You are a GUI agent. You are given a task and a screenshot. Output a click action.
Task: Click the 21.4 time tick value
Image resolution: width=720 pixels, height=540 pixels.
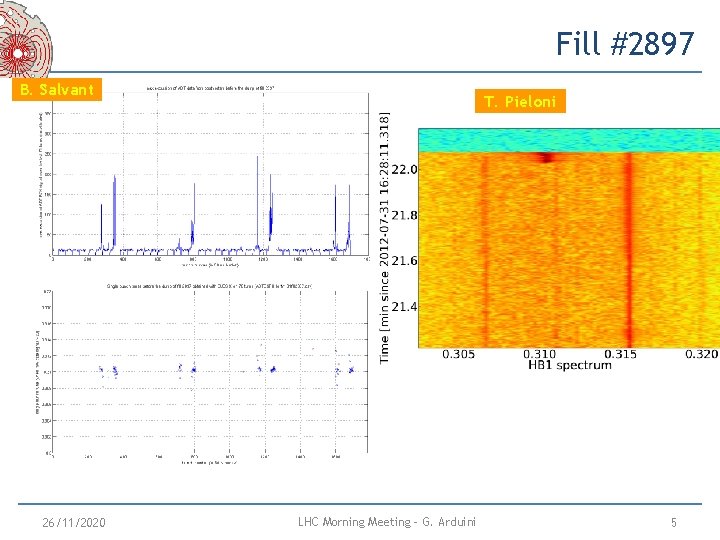tap(405, 306)
